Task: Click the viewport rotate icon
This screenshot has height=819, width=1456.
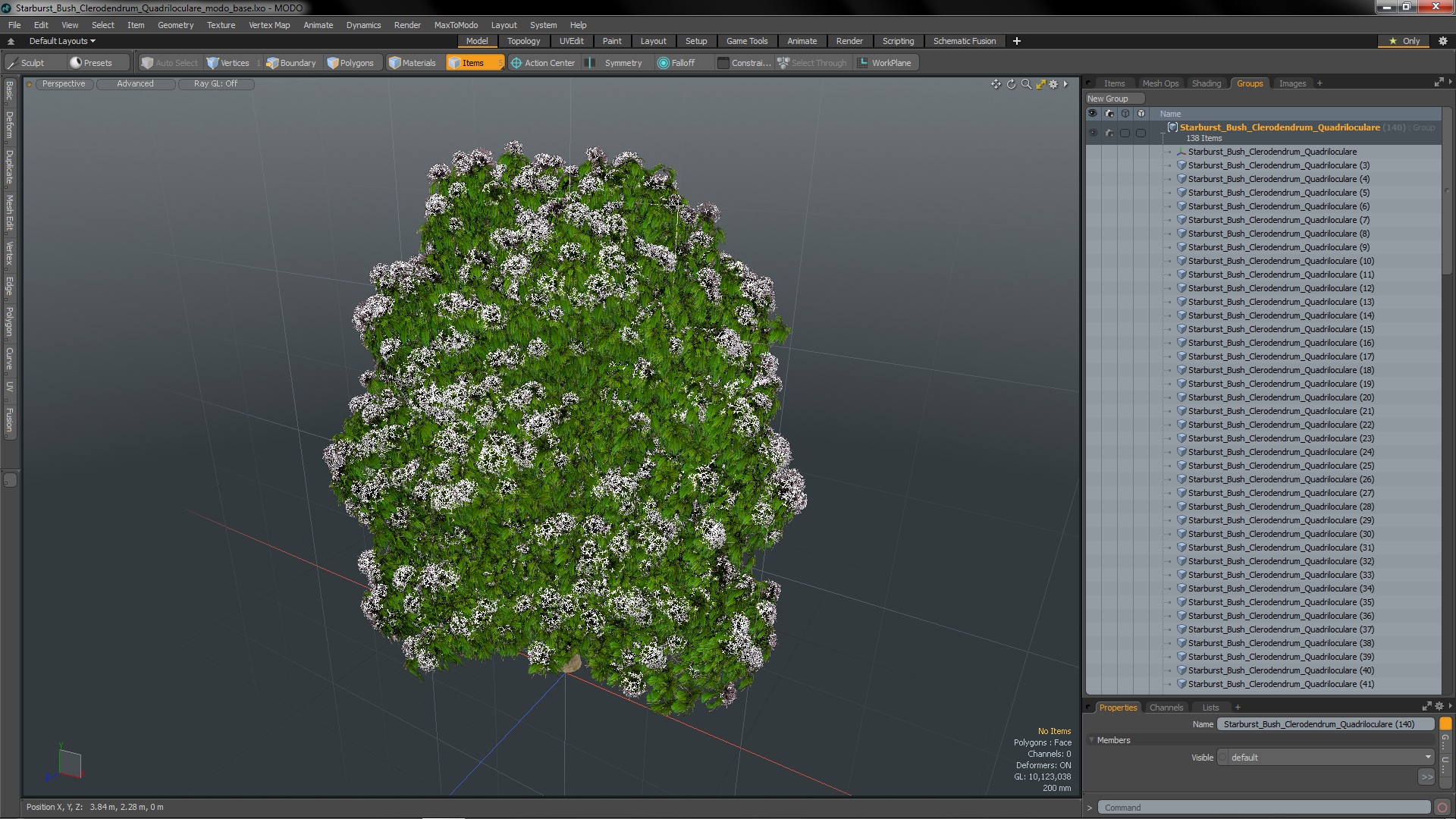Action: click(1011, 84)
